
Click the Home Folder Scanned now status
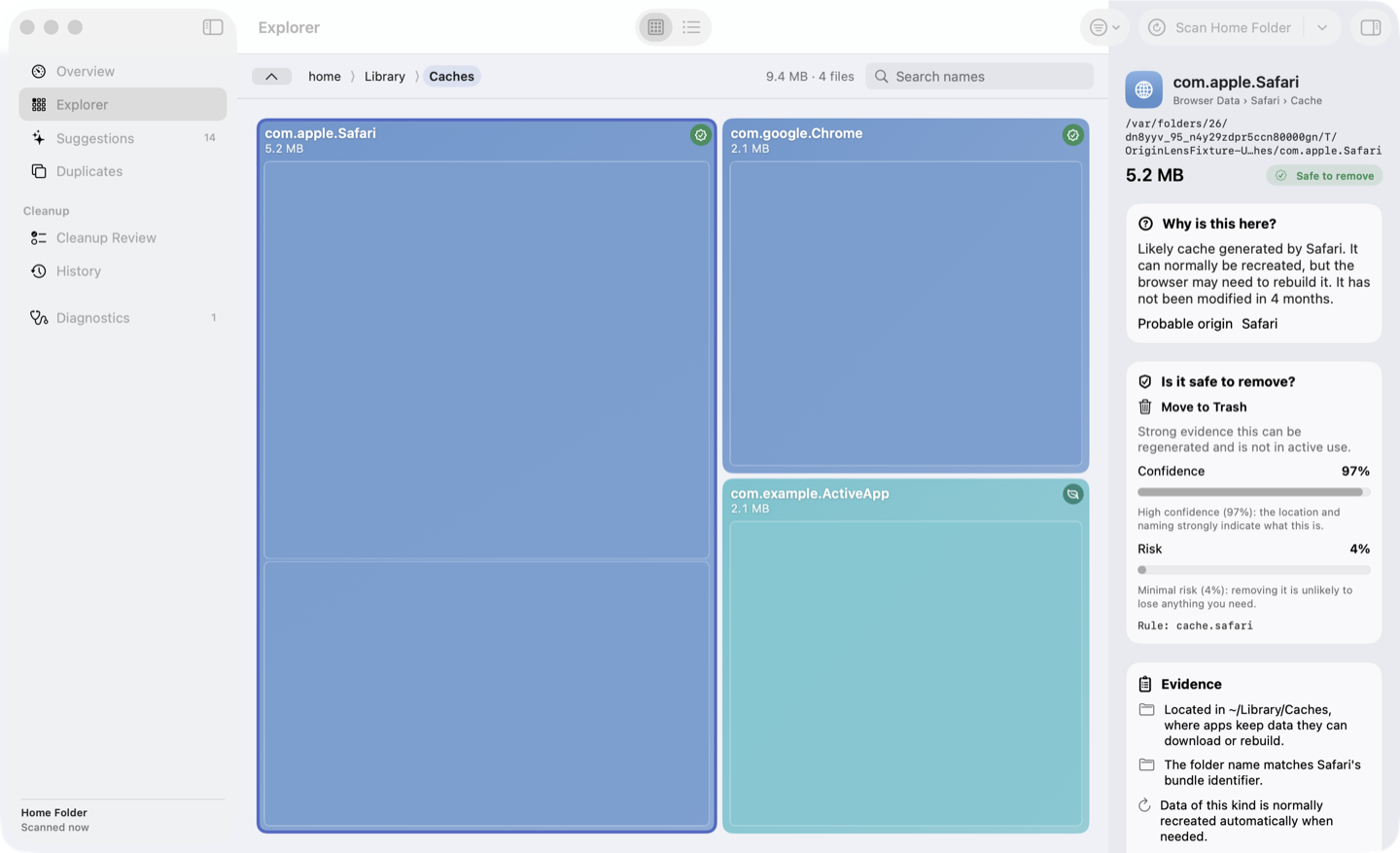tap(55, 820)
